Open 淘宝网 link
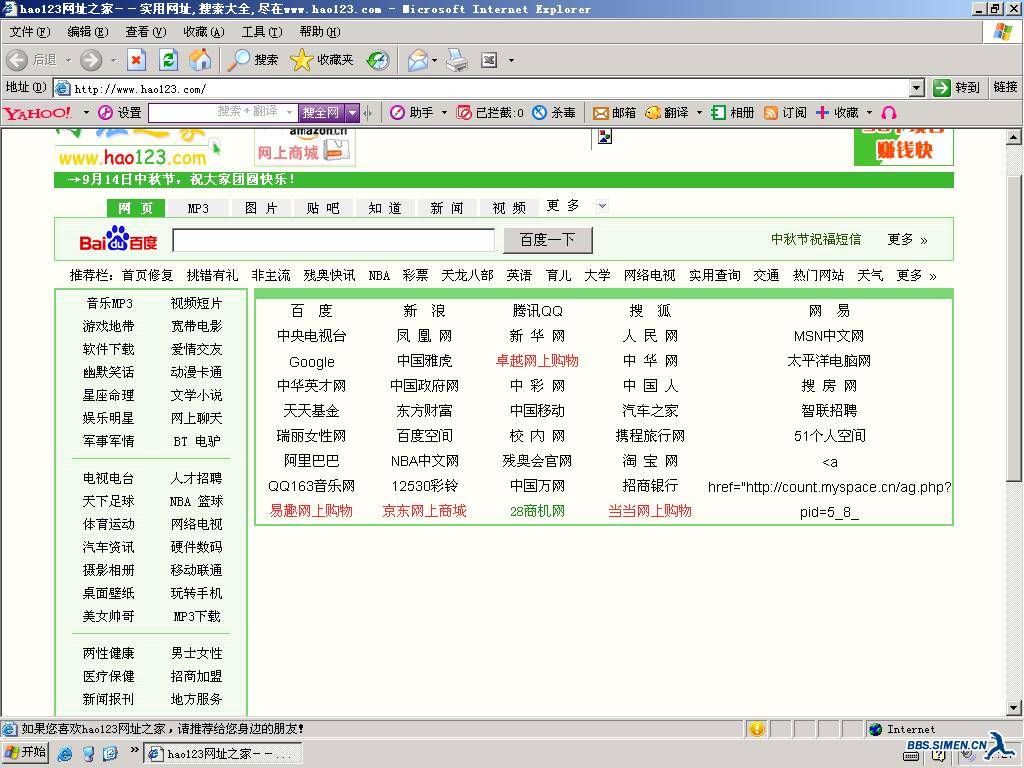Image resolution: width=1024 pixels, height=768 pixels. point(650,460)
